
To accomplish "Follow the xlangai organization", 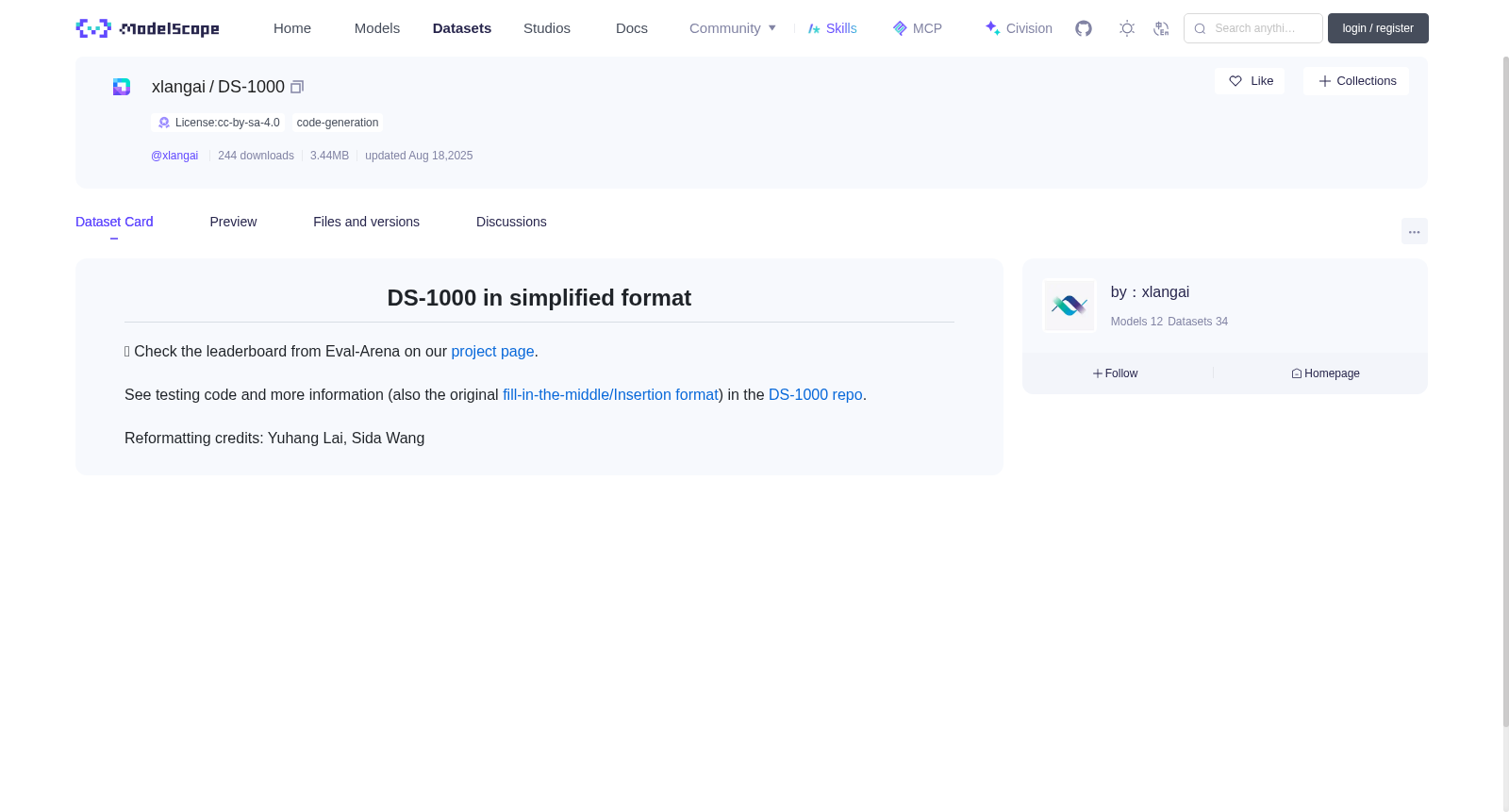I will point(1116,373).
